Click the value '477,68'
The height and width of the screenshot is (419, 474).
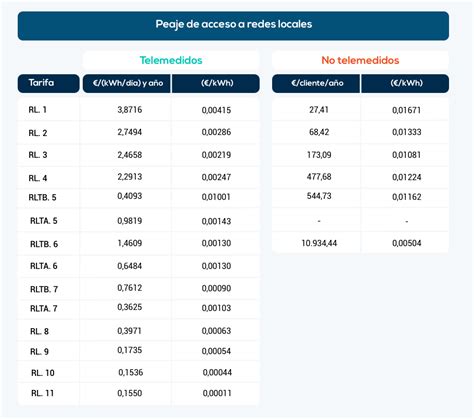(319, 177)
